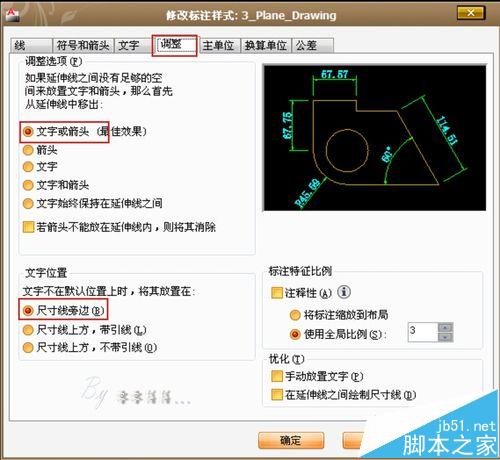Click the AutoCAD icon in title bar

pyautogui.click(x=13, y=15)
